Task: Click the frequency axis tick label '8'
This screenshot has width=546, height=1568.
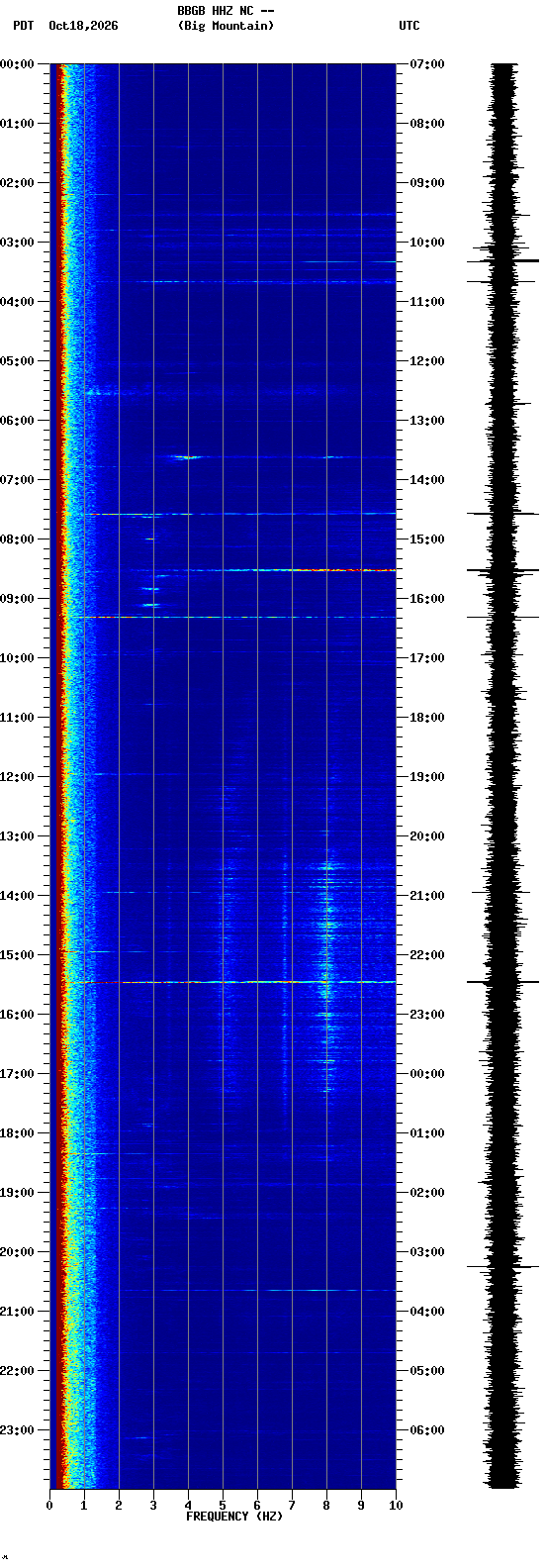Action: (x=326, y=1506)
